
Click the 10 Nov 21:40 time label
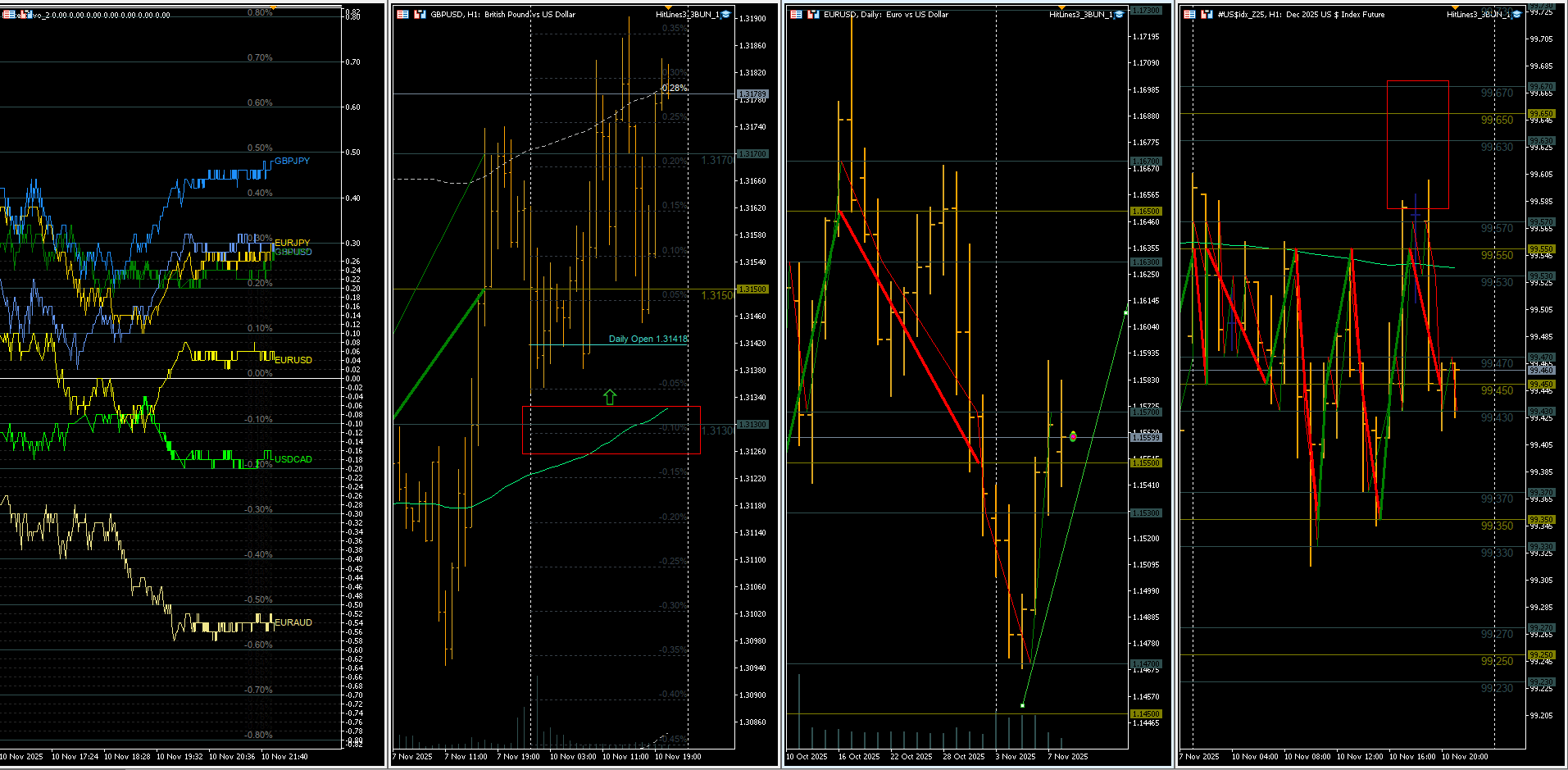(284, 757)
